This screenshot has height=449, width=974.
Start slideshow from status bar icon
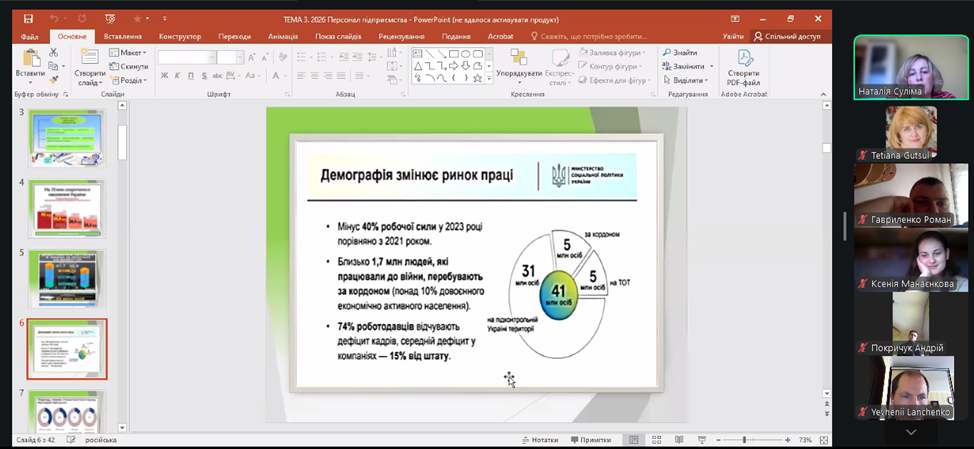click(701, 440)
